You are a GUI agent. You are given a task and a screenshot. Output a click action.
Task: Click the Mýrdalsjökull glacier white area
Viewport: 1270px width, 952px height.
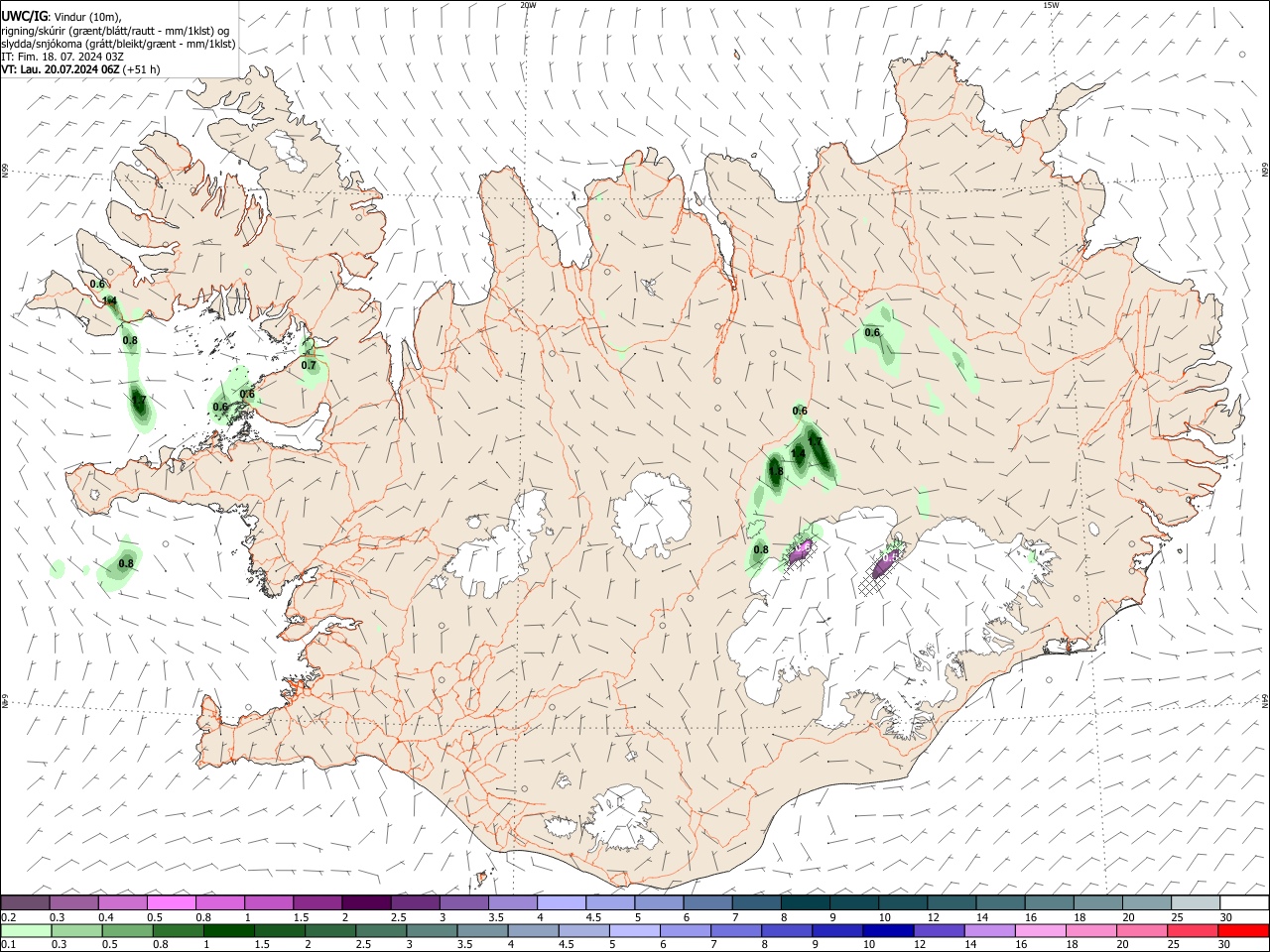click(621, 819)
